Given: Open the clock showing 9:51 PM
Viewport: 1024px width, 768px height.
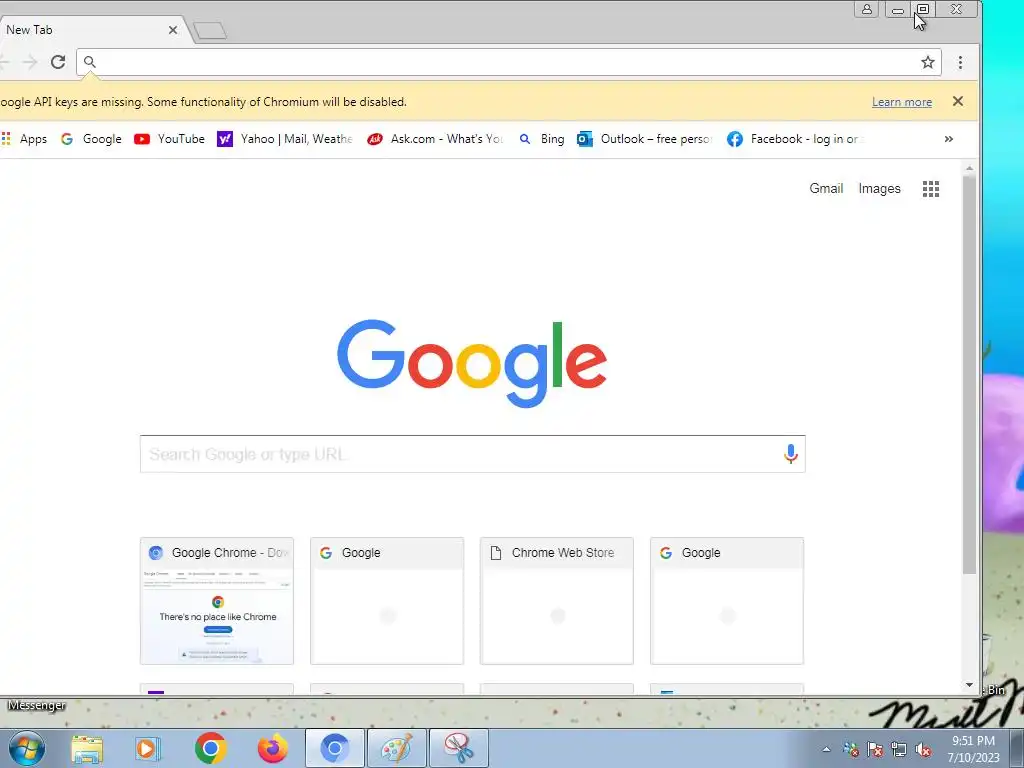Looking at the screenshot, I should click(973, 749).
